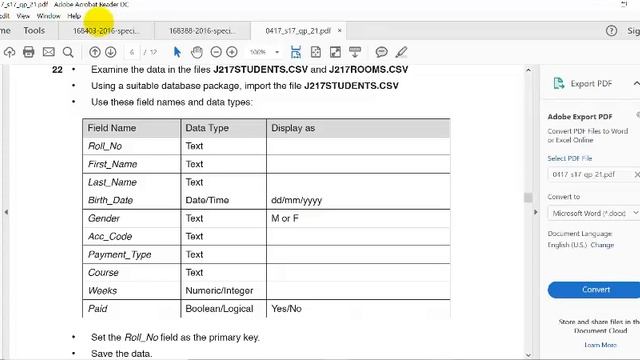Activate the Hand pan tool

[197, 52]
